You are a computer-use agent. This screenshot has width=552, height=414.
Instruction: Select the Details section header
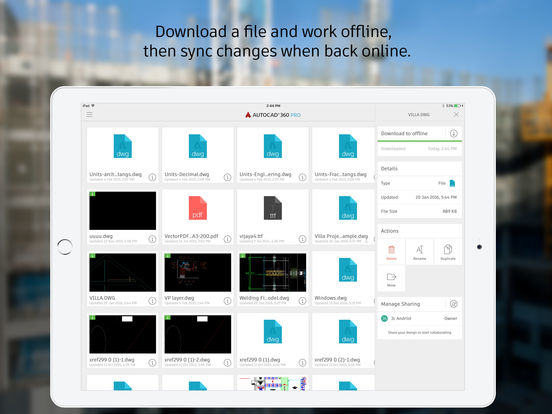[389, 169]
